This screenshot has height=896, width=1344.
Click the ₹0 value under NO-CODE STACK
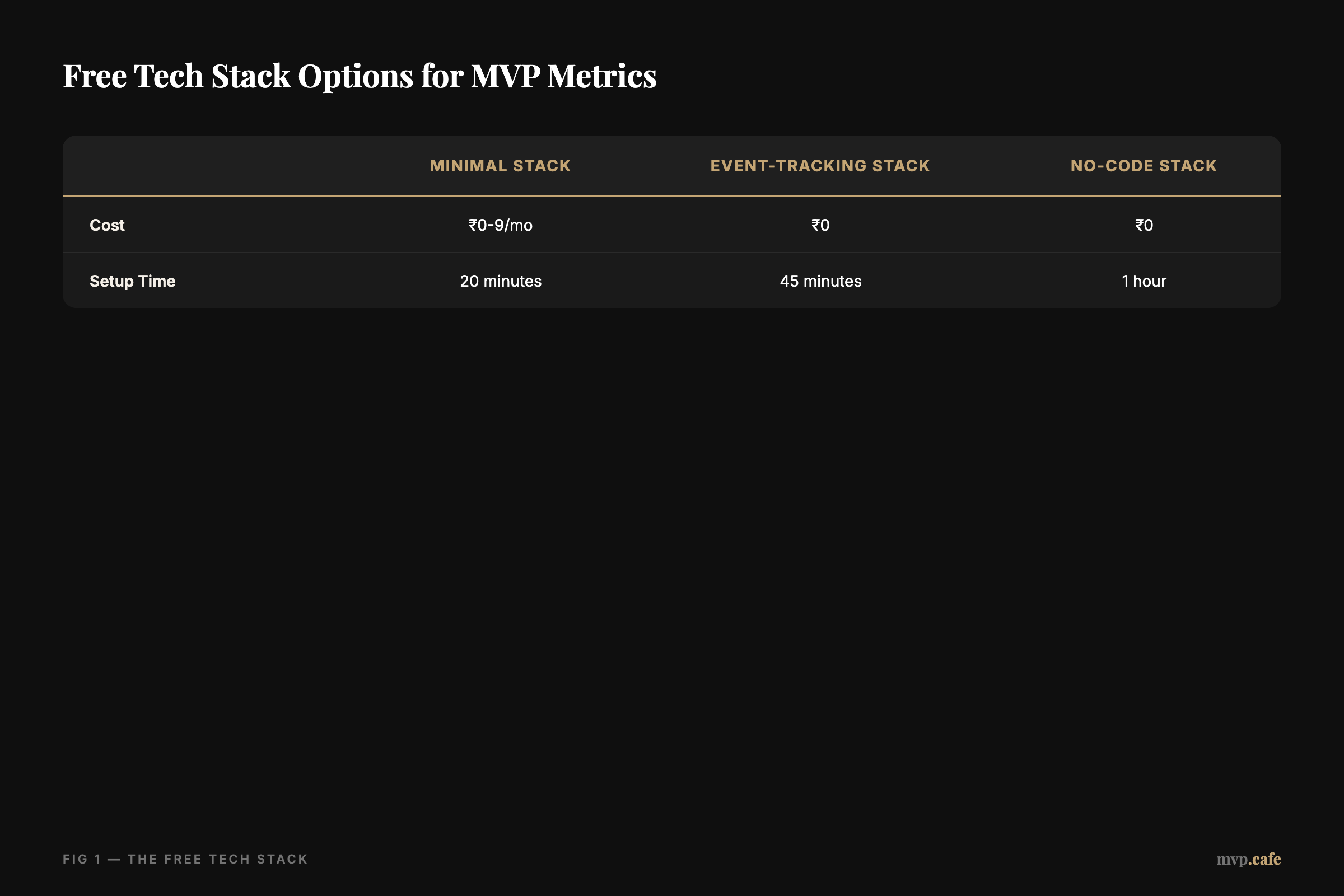(1143, 225)
